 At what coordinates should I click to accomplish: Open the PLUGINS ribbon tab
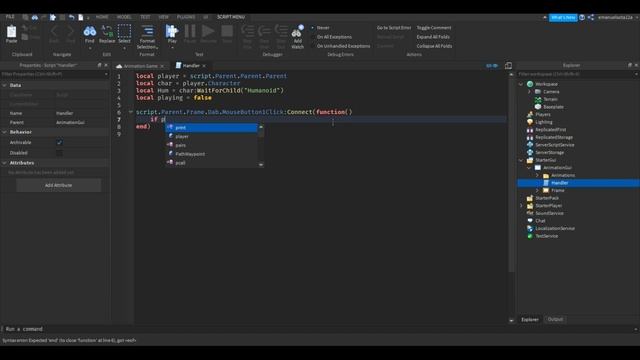tap(186, 17)
